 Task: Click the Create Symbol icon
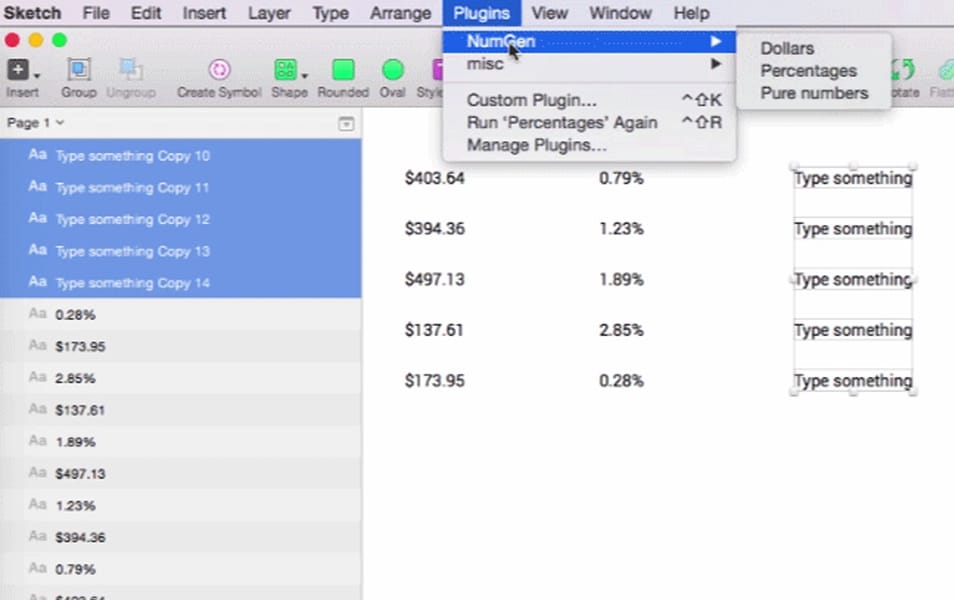click(219, 69)
